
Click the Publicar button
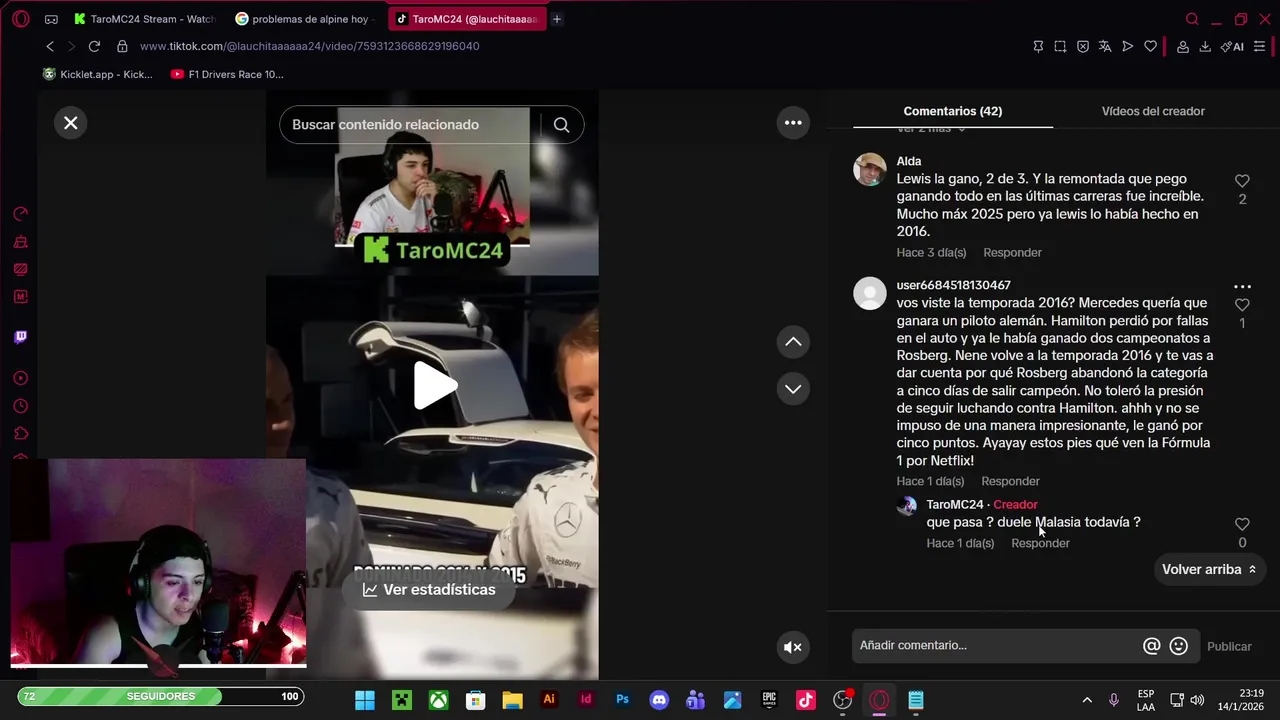1229,646
